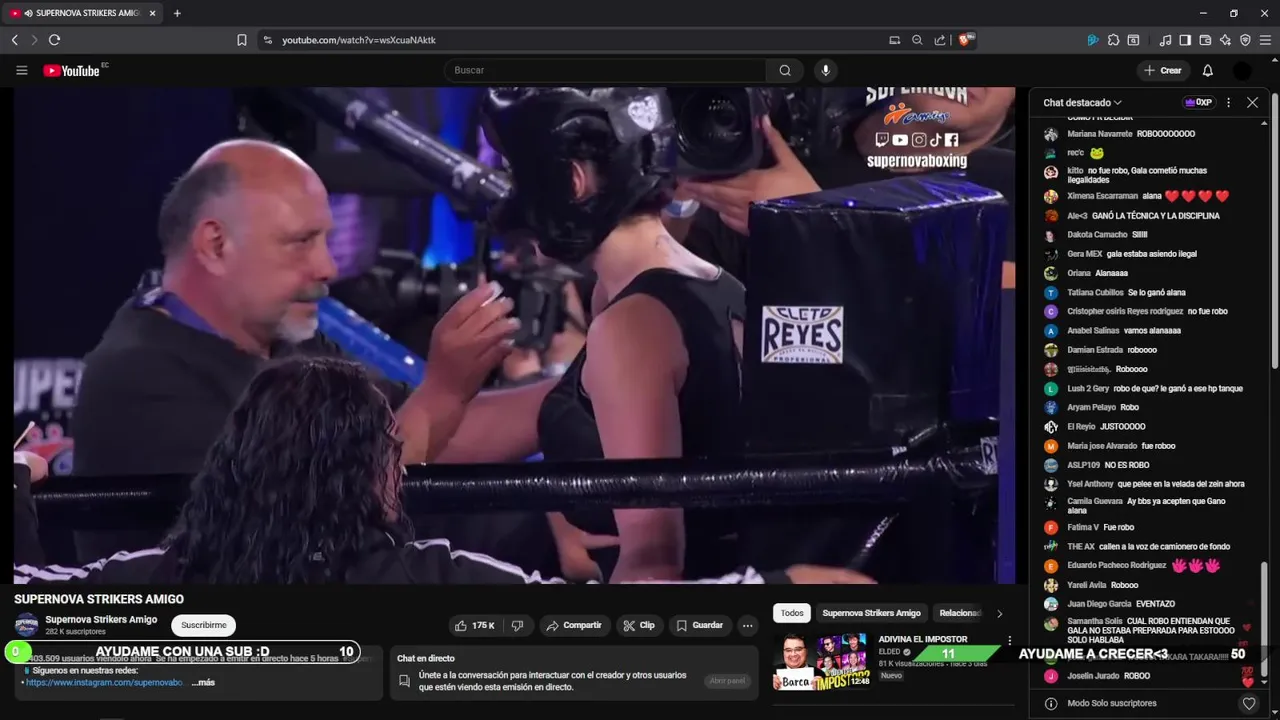Go to YouTube home via logo

coord(72,70)
